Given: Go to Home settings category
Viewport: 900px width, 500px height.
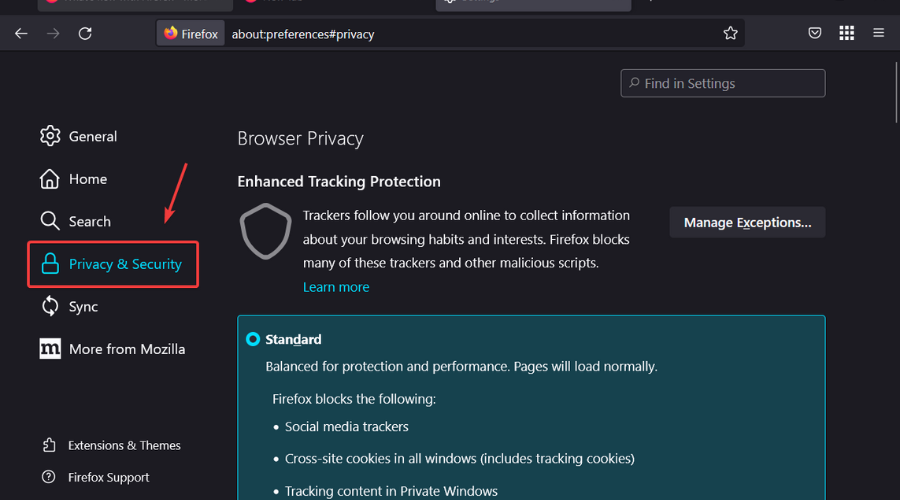Looking at the screenshot, I should (74, 179).
